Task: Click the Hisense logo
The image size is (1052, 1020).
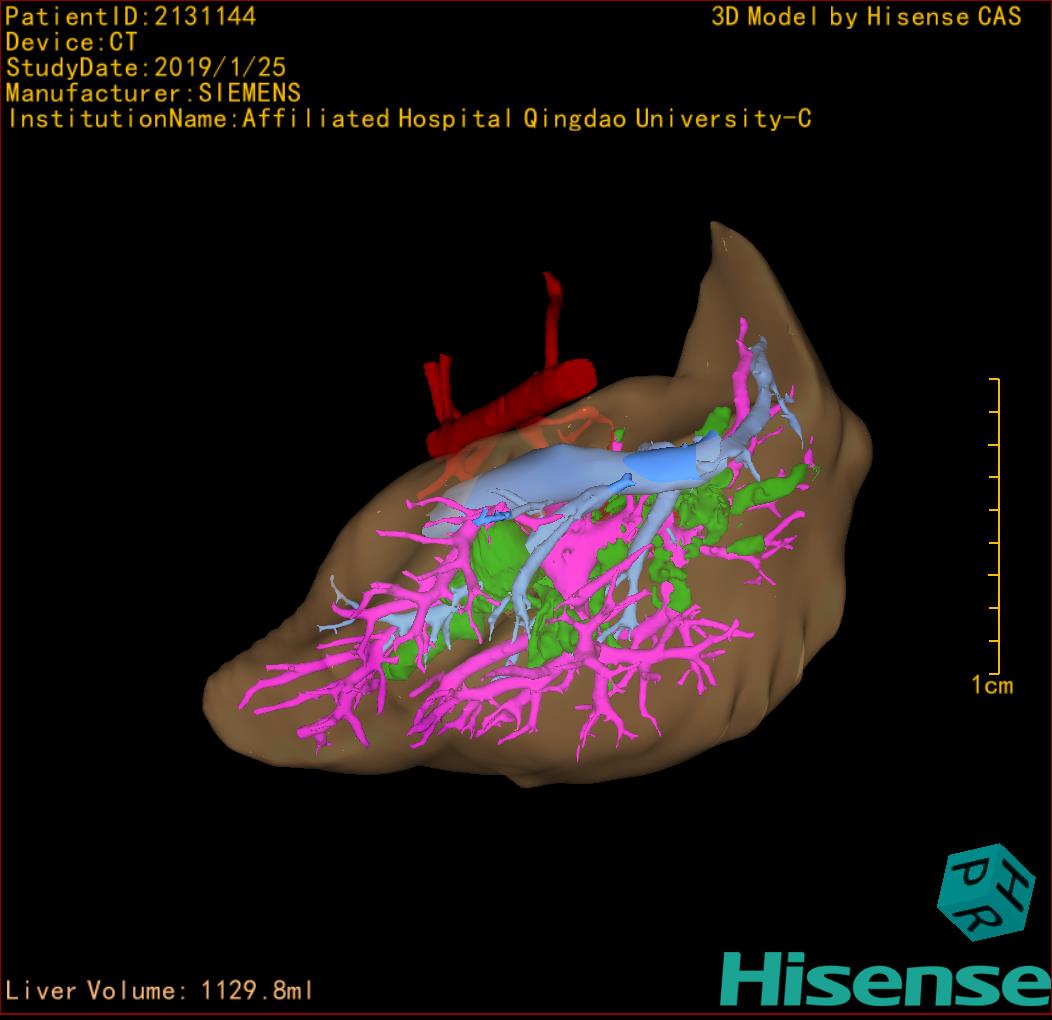Action: point(886,980)
